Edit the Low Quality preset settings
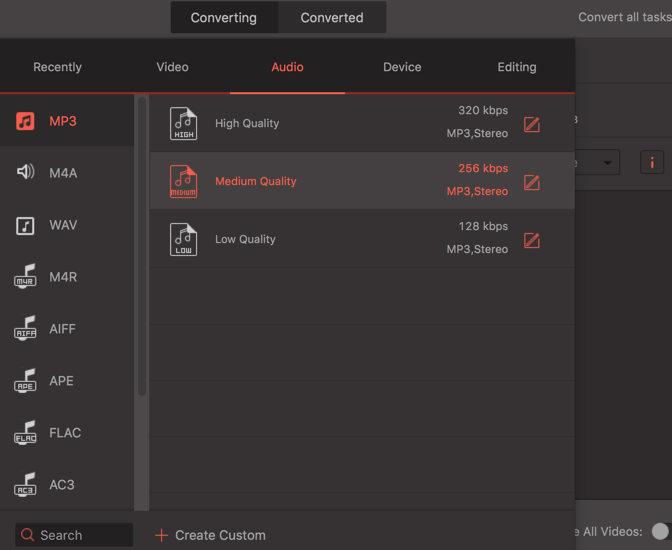 532,240
